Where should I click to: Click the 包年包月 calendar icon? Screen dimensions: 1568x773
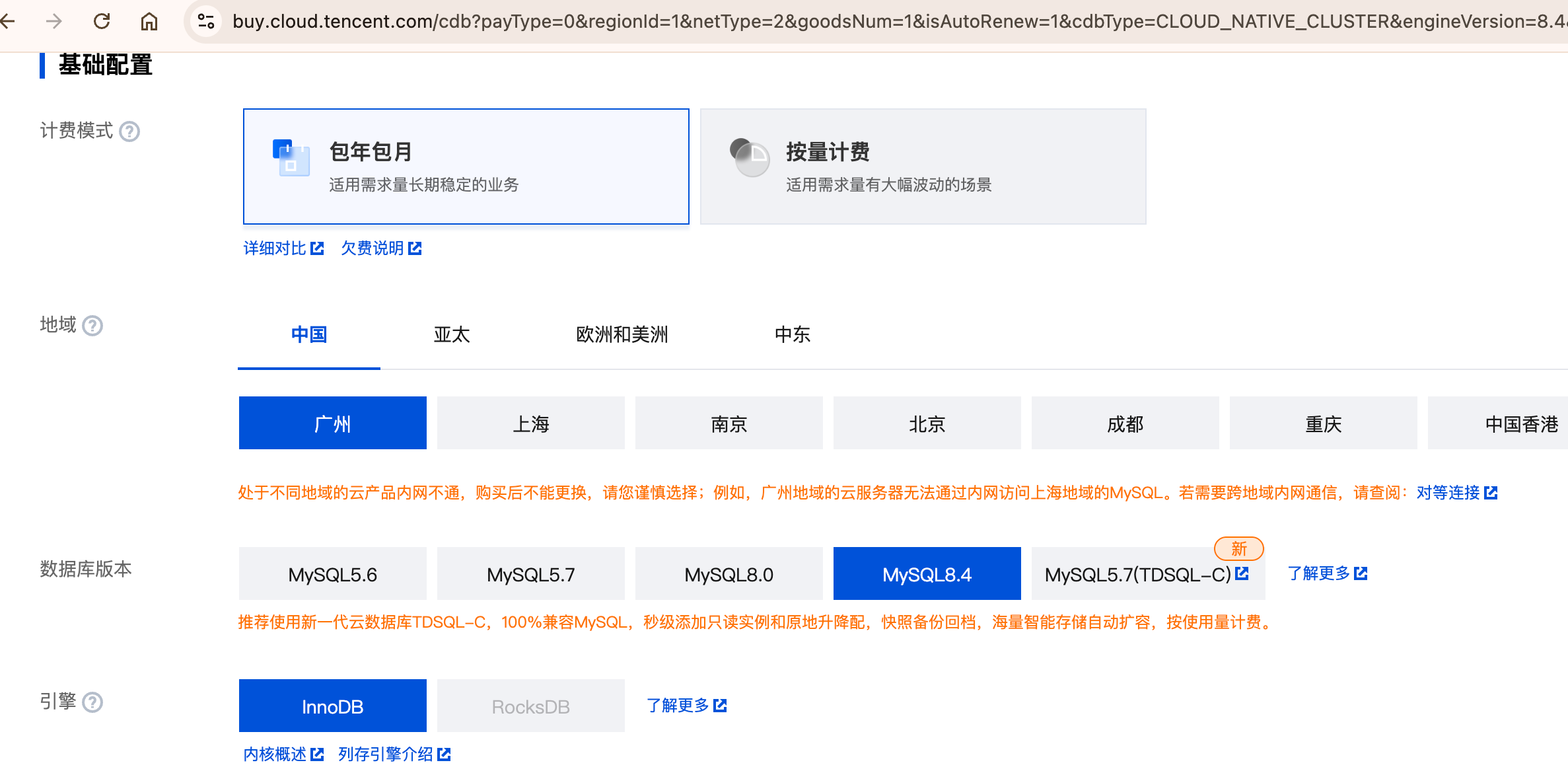pyautogui.click(x=291, y=158)
